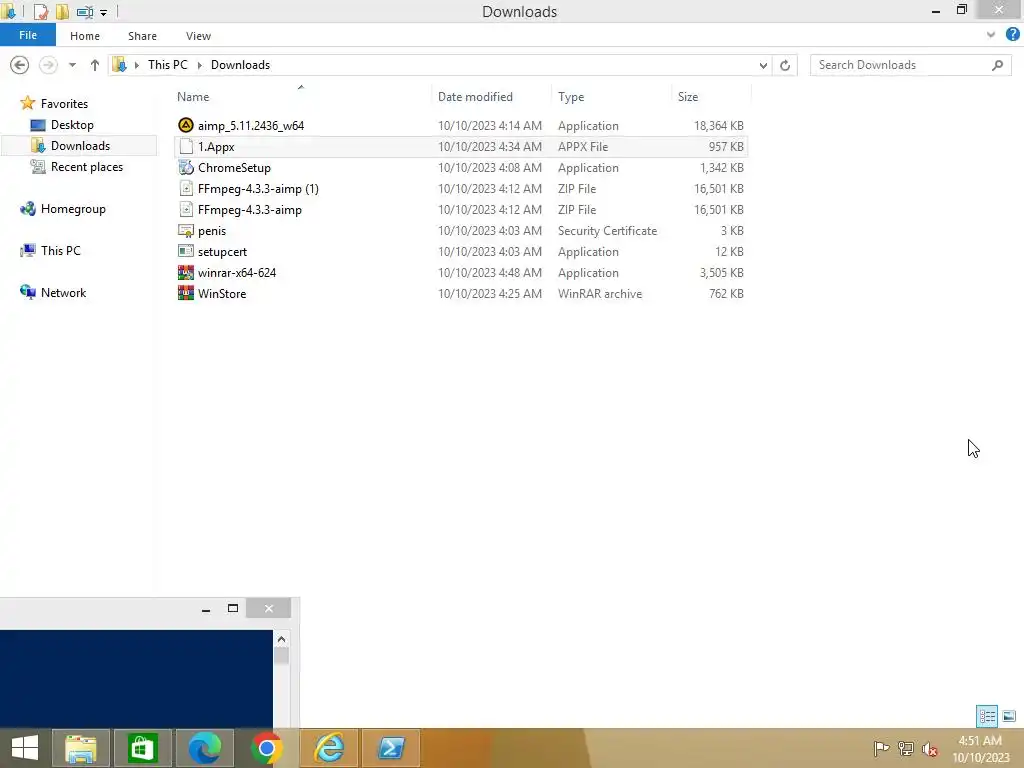The image size is (1024, 768).
Task: Click the WinRAR archive type cell
Action: pos(600,294)
